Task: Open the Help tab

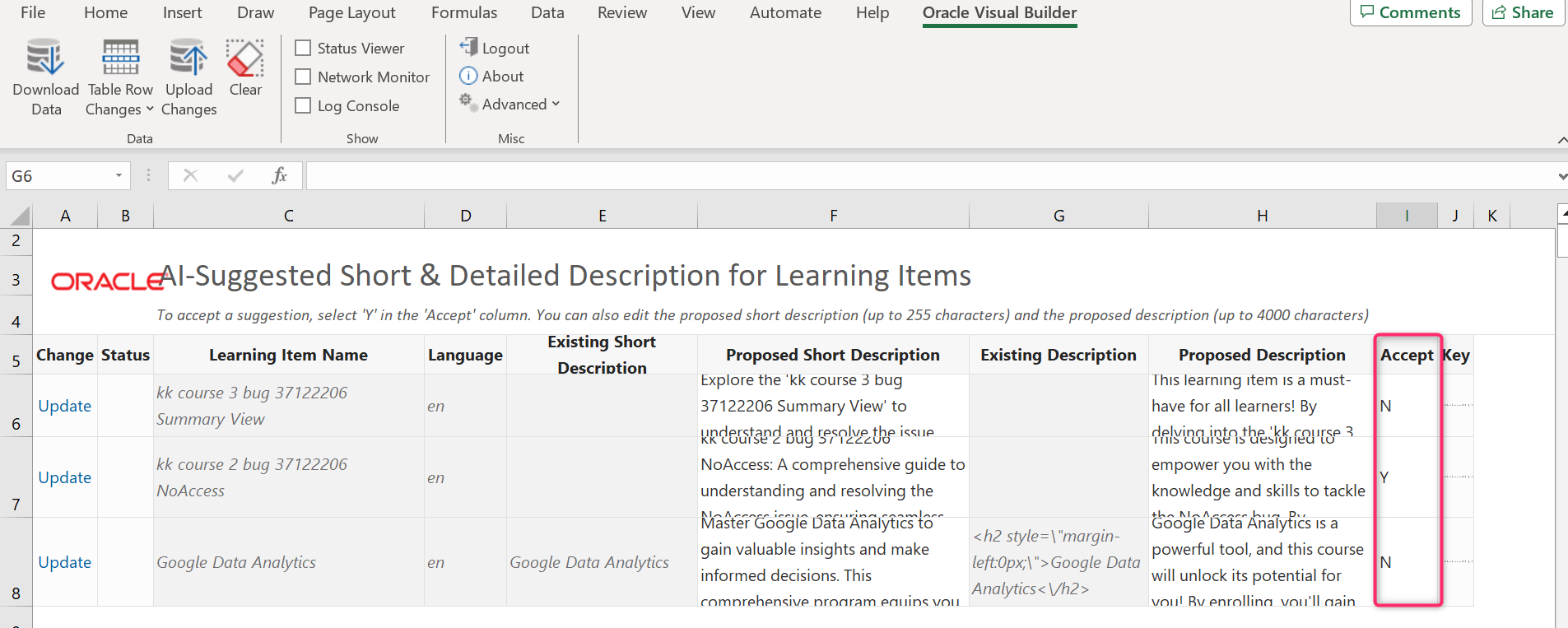Action: click(x=872, y=12)
